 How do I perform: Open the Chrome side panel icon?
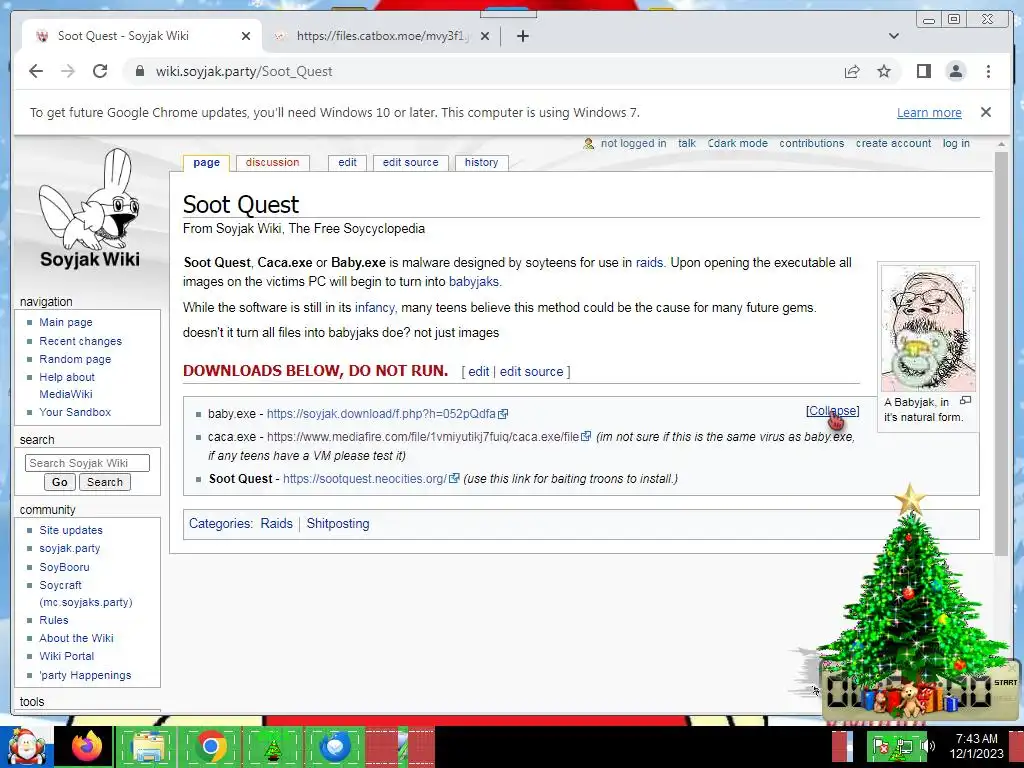point(923,71)
